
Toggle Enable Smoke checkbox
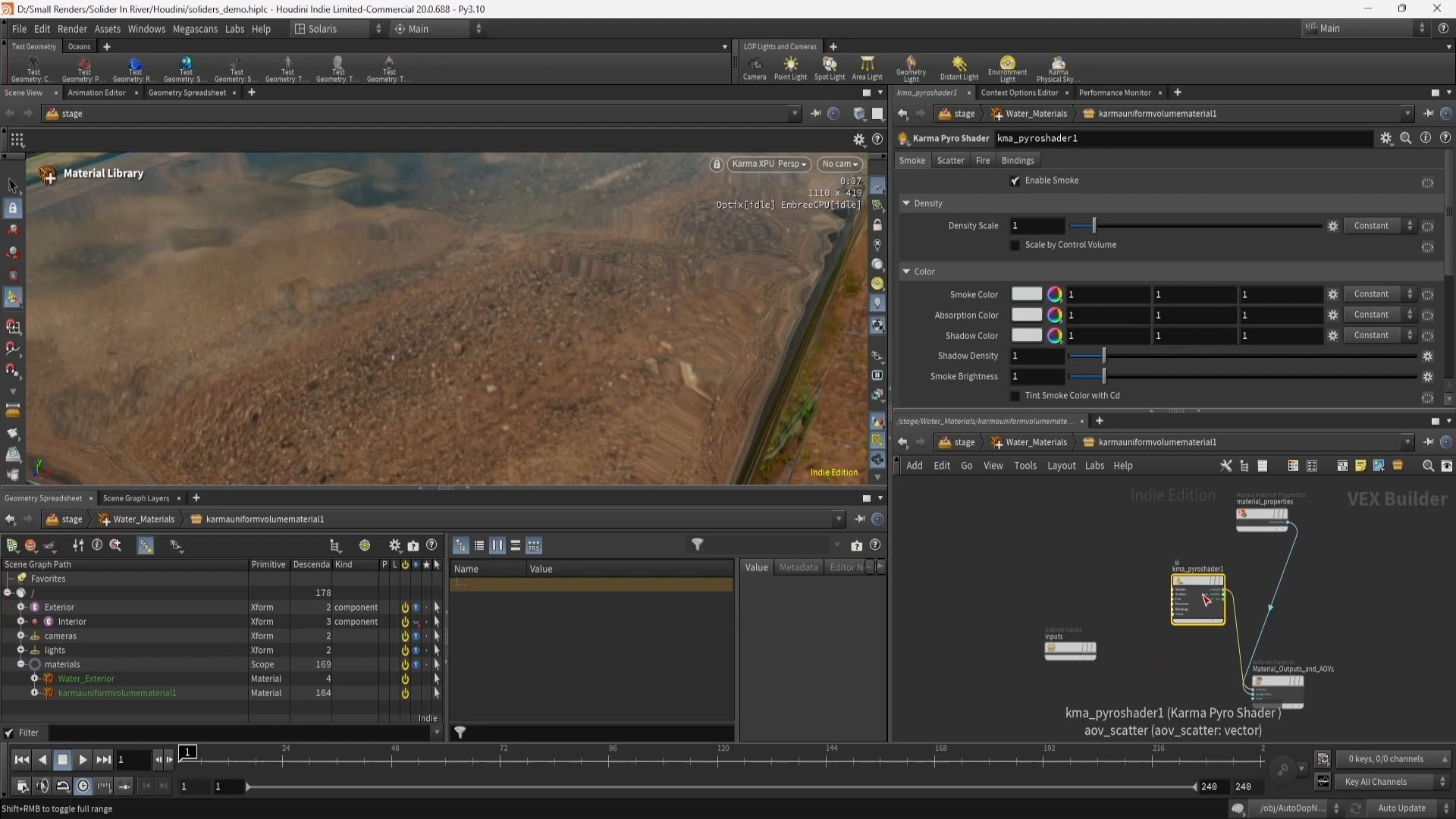(x=1015, y=180)
